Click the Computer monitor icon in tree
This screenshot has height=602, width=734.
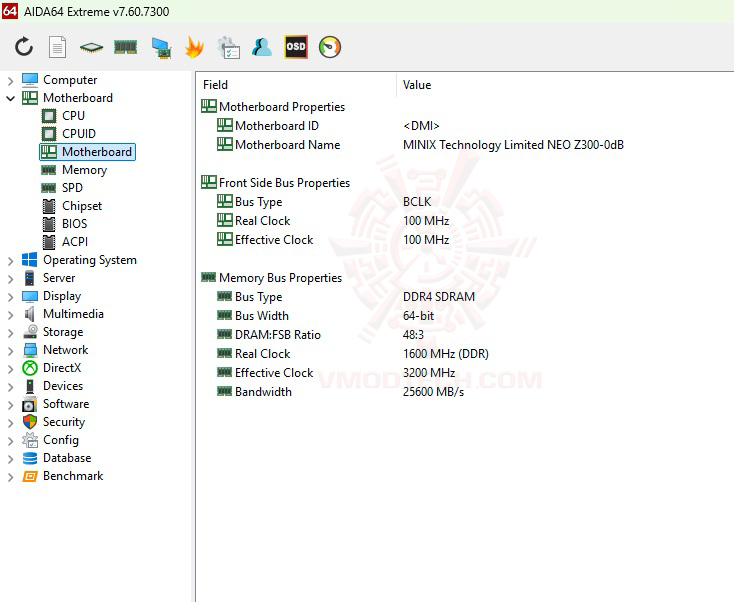30,80
